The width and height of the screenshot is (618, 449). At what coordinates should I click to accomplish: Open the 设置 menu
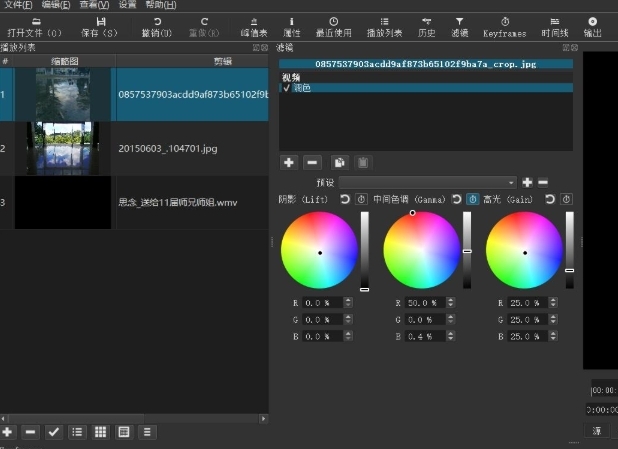click(x=127, y=5)
